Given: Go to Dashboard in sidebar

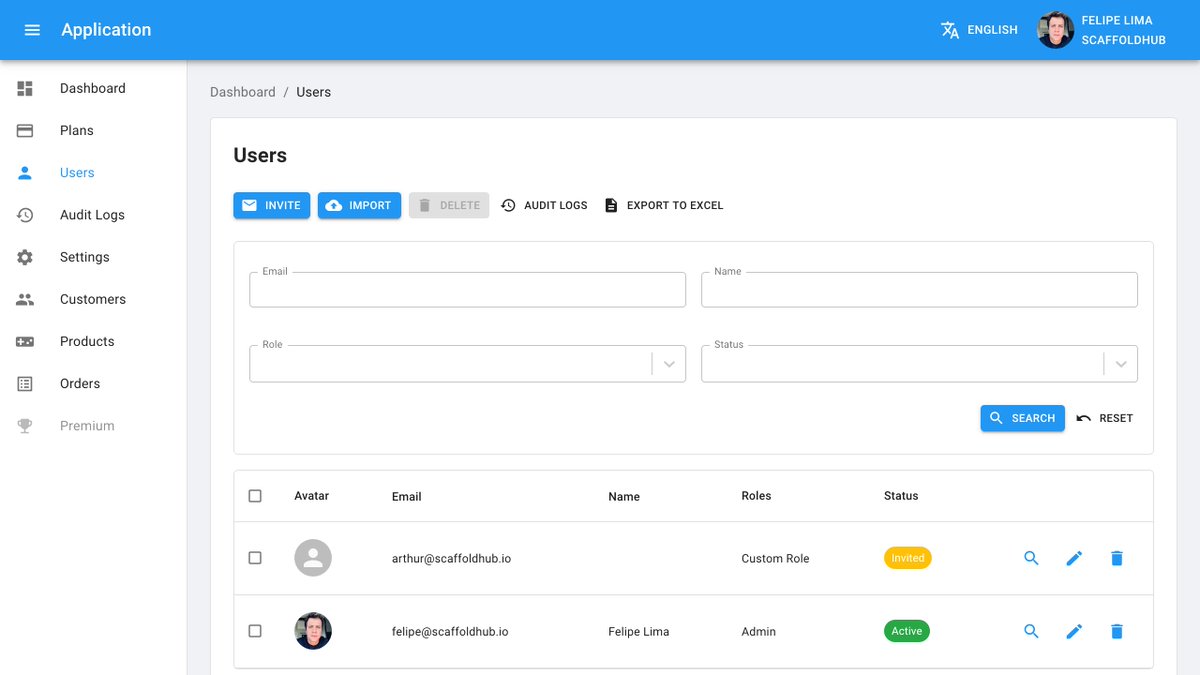Looking at the screenshot, I should (93, 88).
